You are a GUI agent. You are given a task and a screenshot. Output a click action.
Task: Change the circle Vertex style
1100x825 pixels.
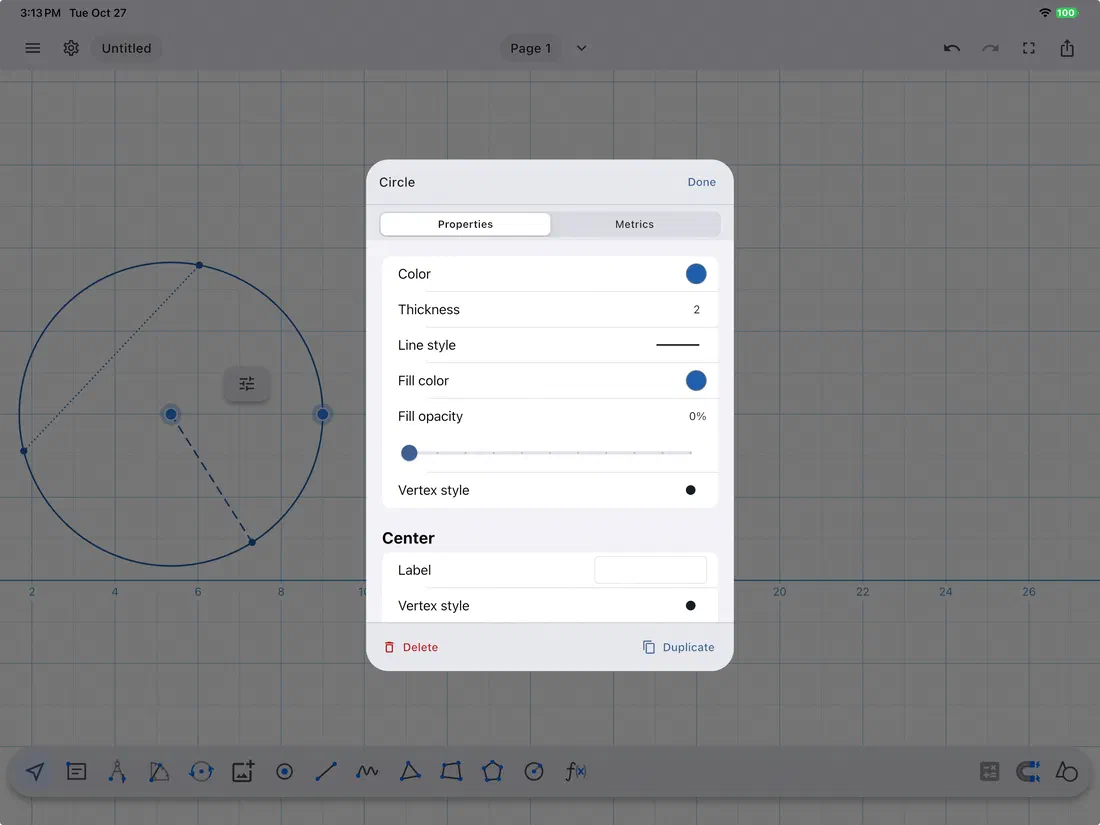[690, 490]
